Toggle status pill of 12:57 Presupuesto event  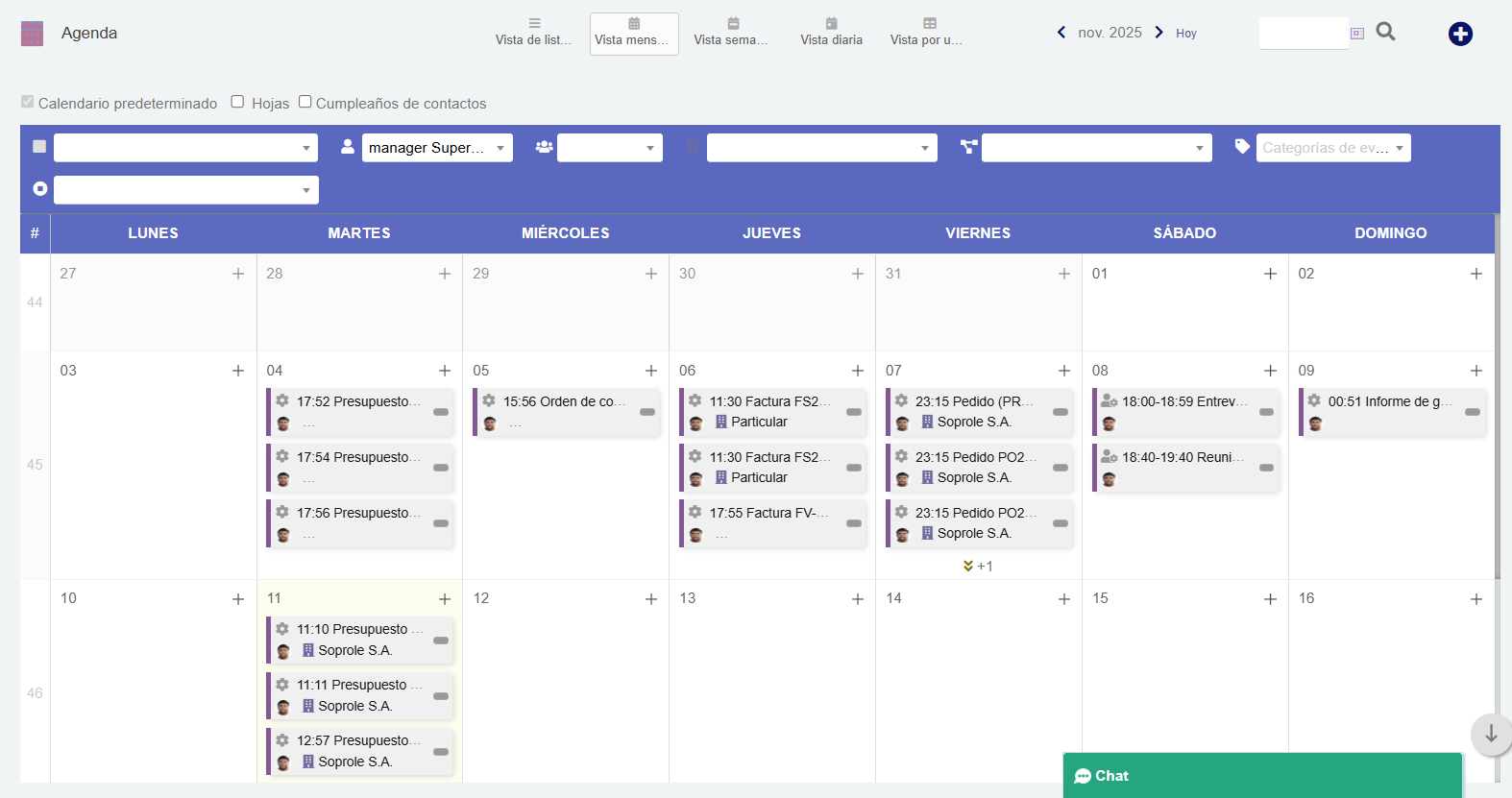click(441, 751)
